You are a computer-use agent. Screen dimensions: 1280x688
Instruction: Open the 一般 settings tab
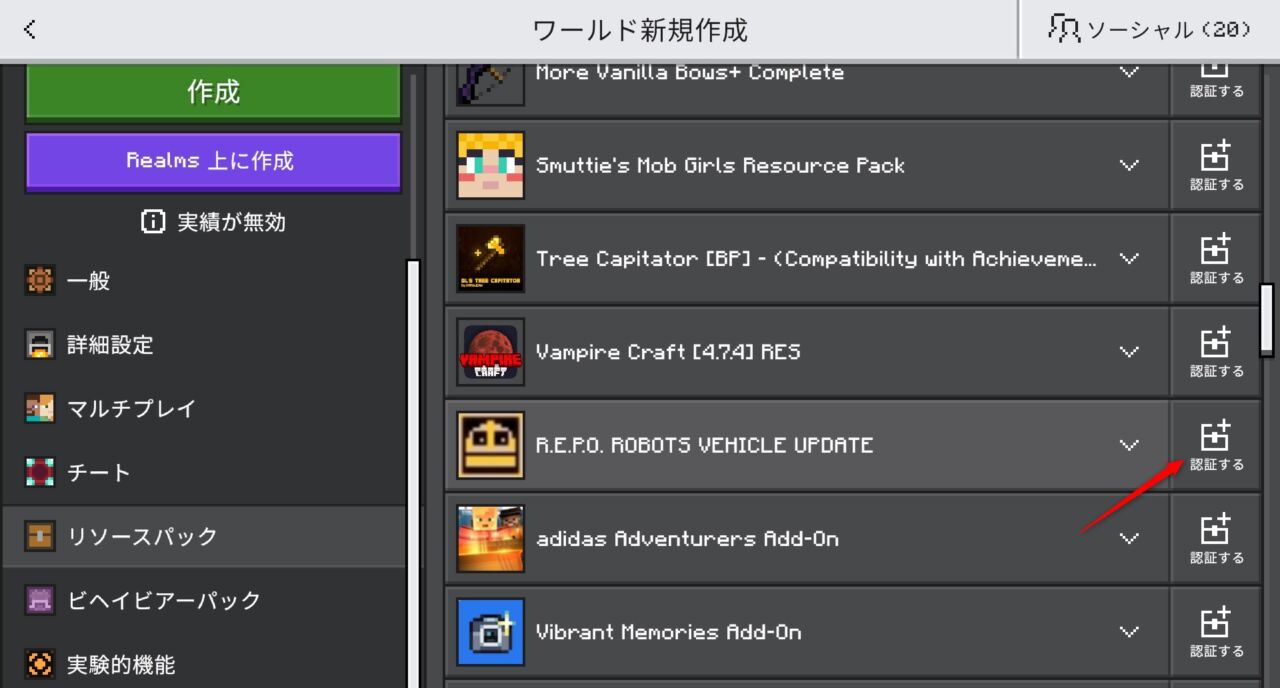(204, 281)
